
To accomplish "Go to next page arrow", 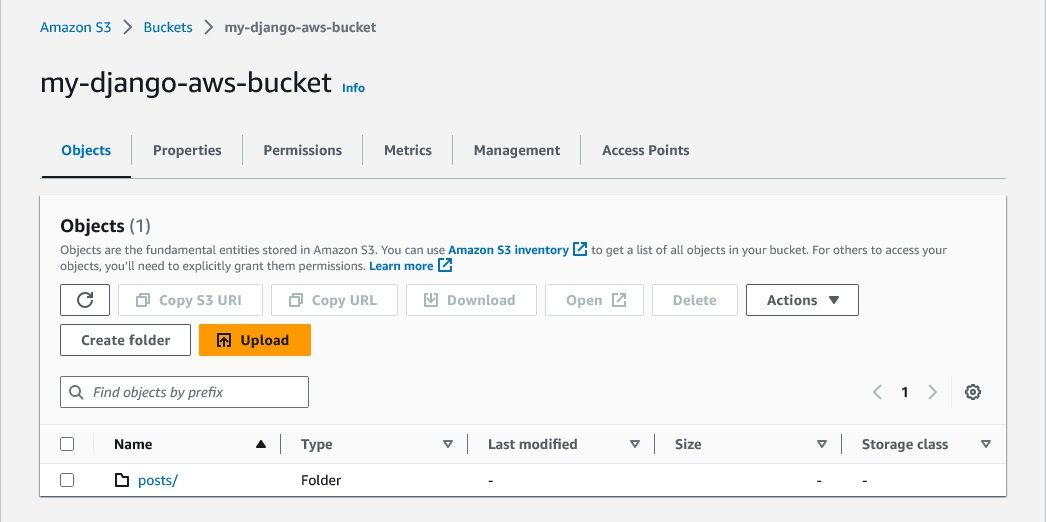I will click(x=932, y=392).
